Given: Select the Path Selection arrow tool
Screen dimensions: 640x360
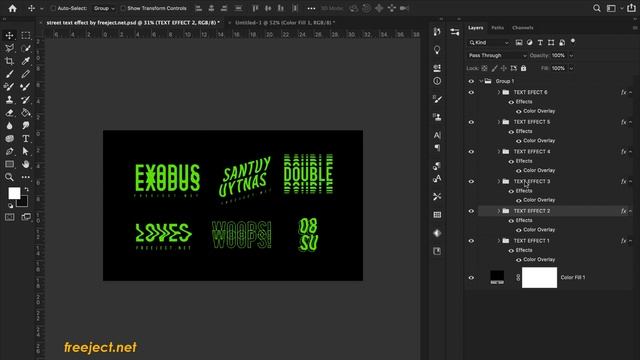Looking at the screenshot, I should pyautogui.click(x=26, y=151).
